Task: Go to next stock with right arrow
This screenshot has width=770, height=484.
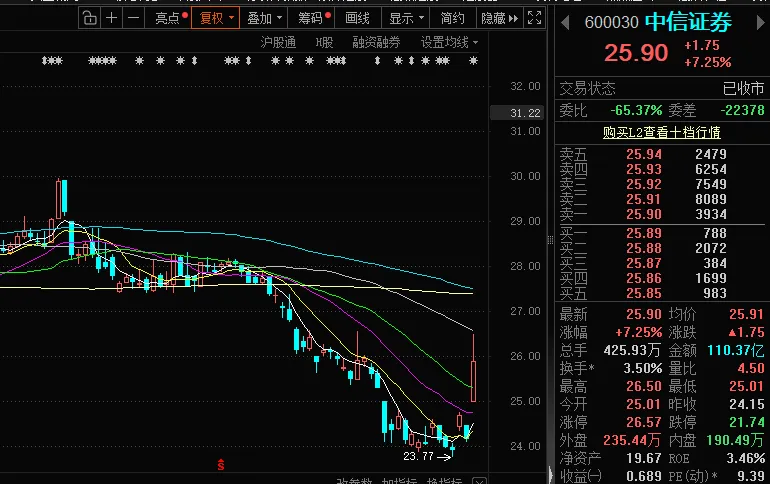Action: coord(760,22)
